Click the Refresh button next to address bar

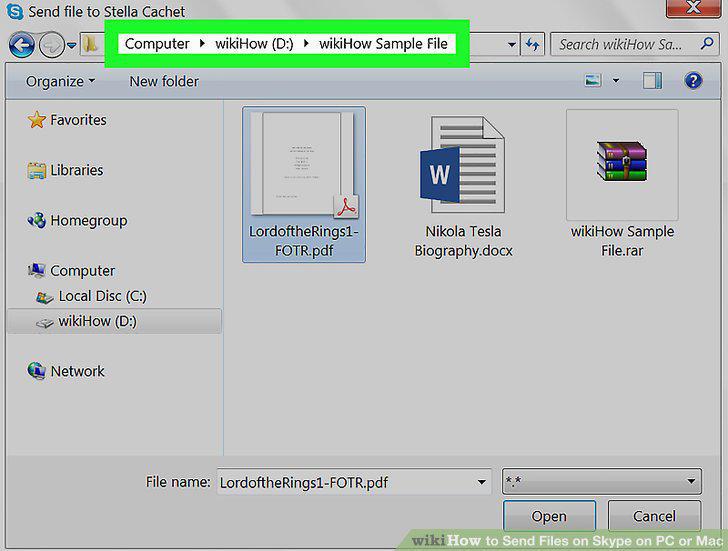[533, 45]
